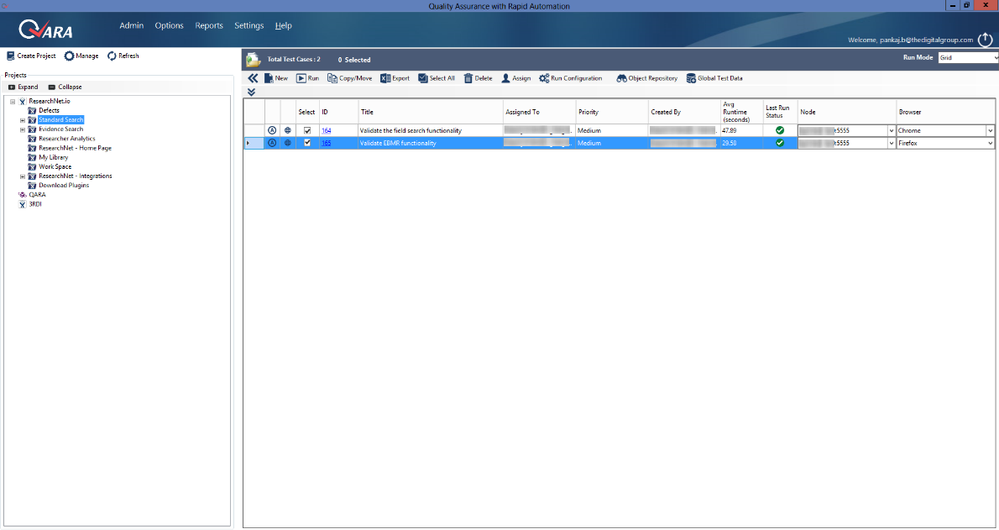The width and height of the screenshot is (999, 530).
Task: Sort by Title column header
Action: [431, 111]
